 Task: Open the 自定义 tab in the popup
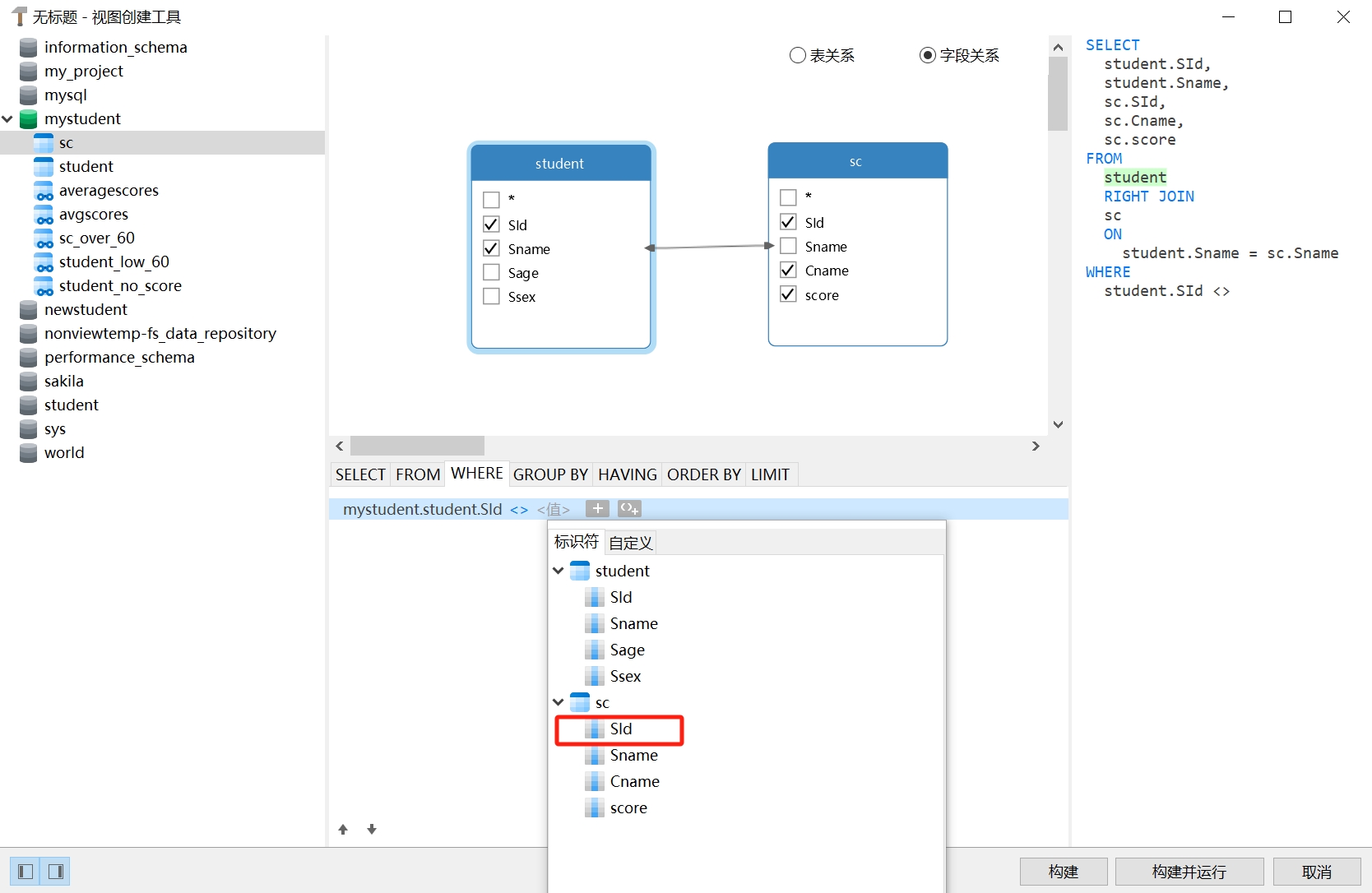click(630, 543)
